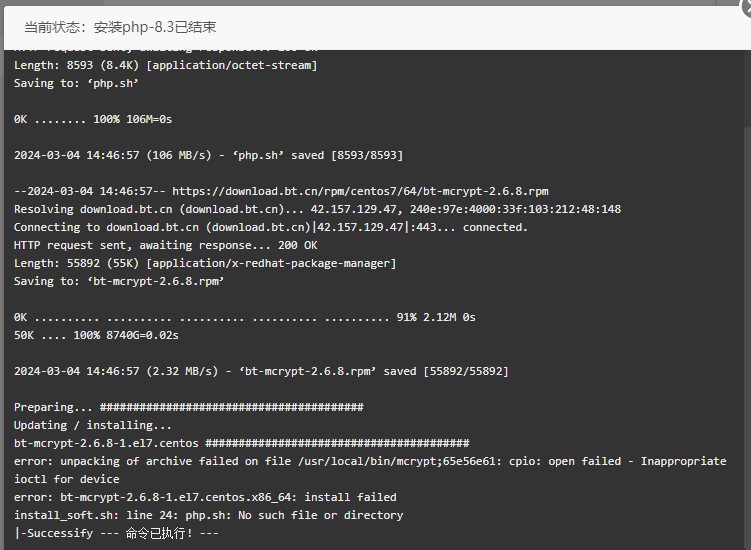This screenshot has width=751, height=550.
Task: Click the '|-Successify --- 命令已执行!' line
Action: (116, 533)
